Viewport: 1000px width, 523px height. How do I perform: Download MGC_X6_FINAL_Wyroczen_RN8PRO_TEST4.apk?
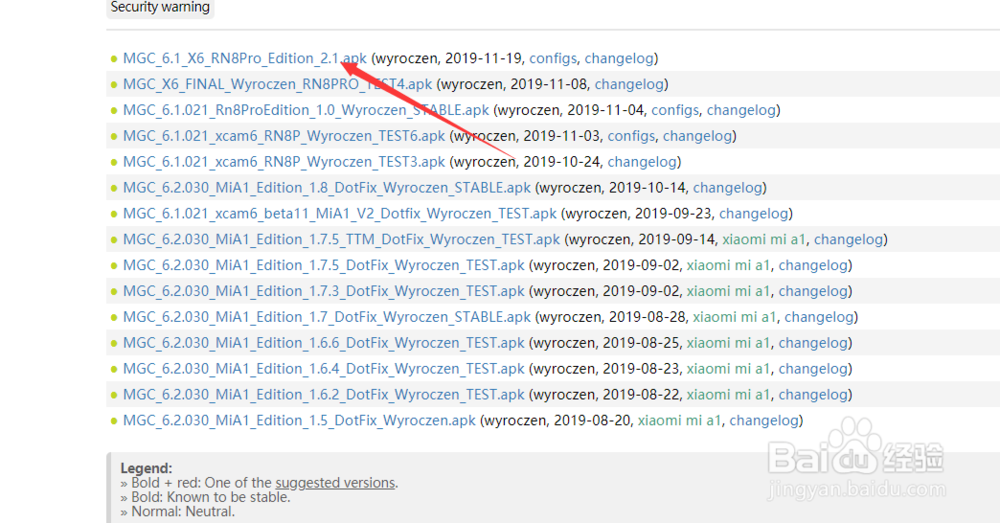pyautogui.click(x=278, y=85)
